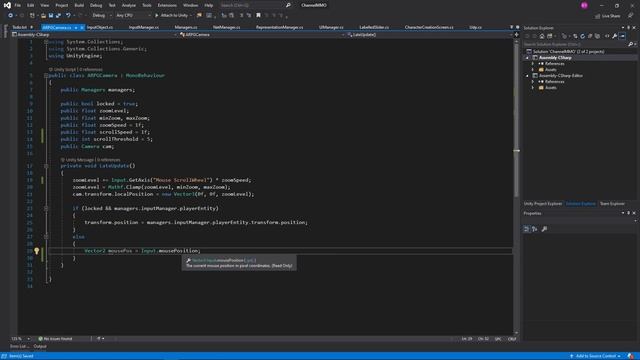This screenshot has width=640, height=360.
Task: Click the bookmark toolbar icon
Action: pyautogui.click(x=258, y=16)
